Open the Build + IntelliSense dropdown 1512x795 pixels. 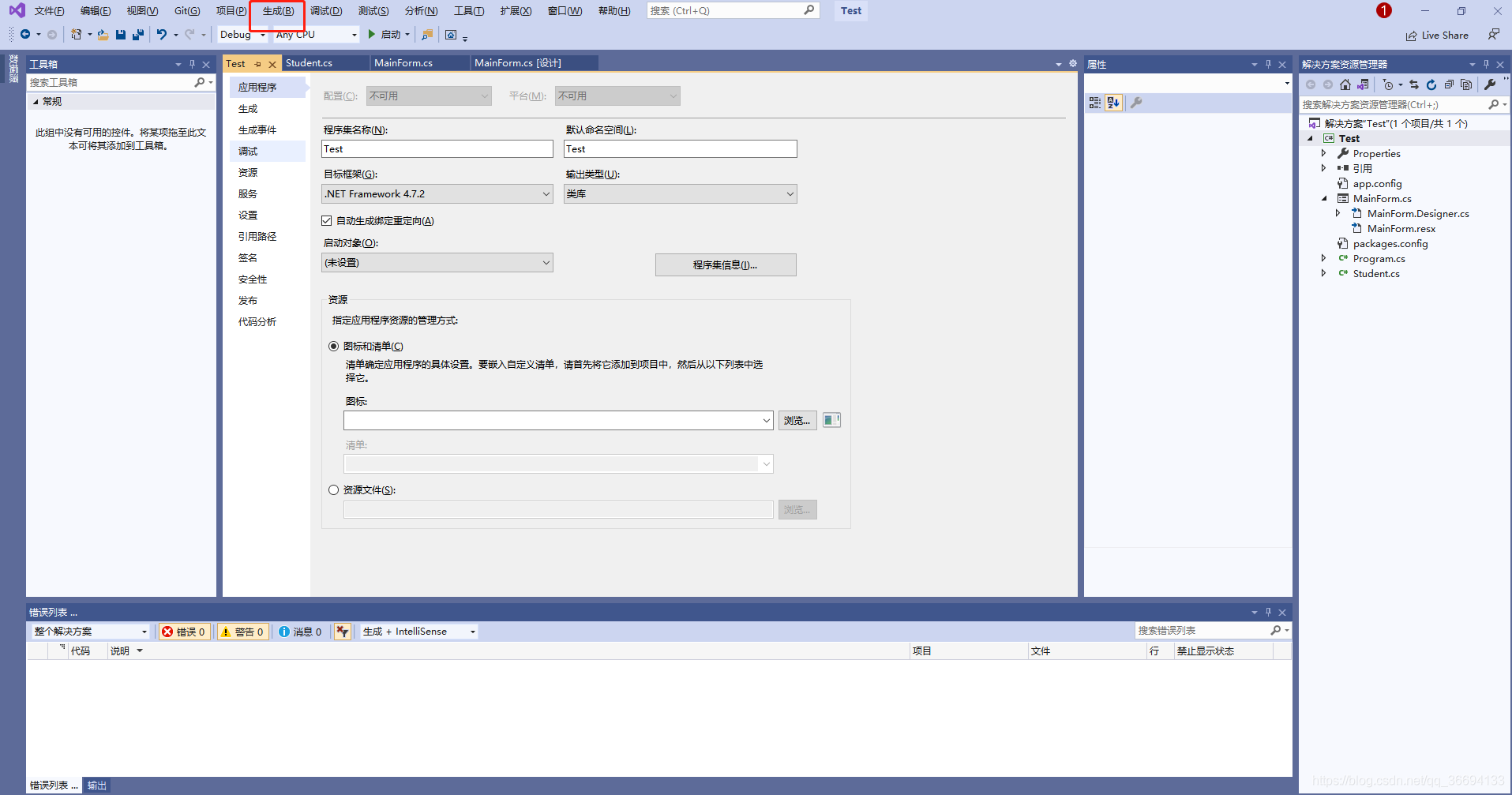pos(419,632)
